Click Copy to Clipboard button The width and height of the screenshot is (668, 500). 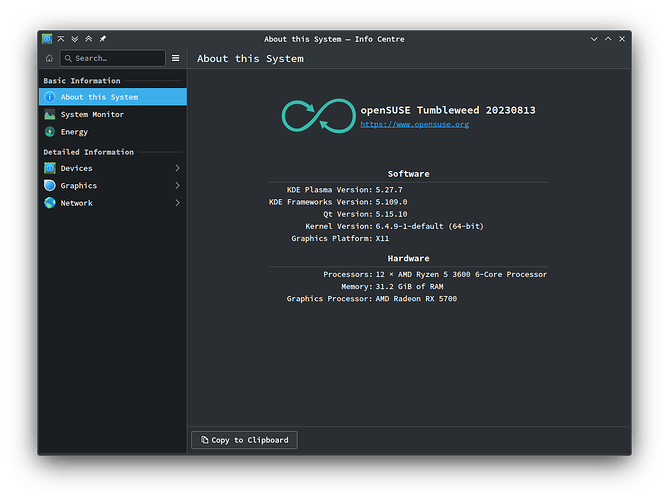[245, 440]
